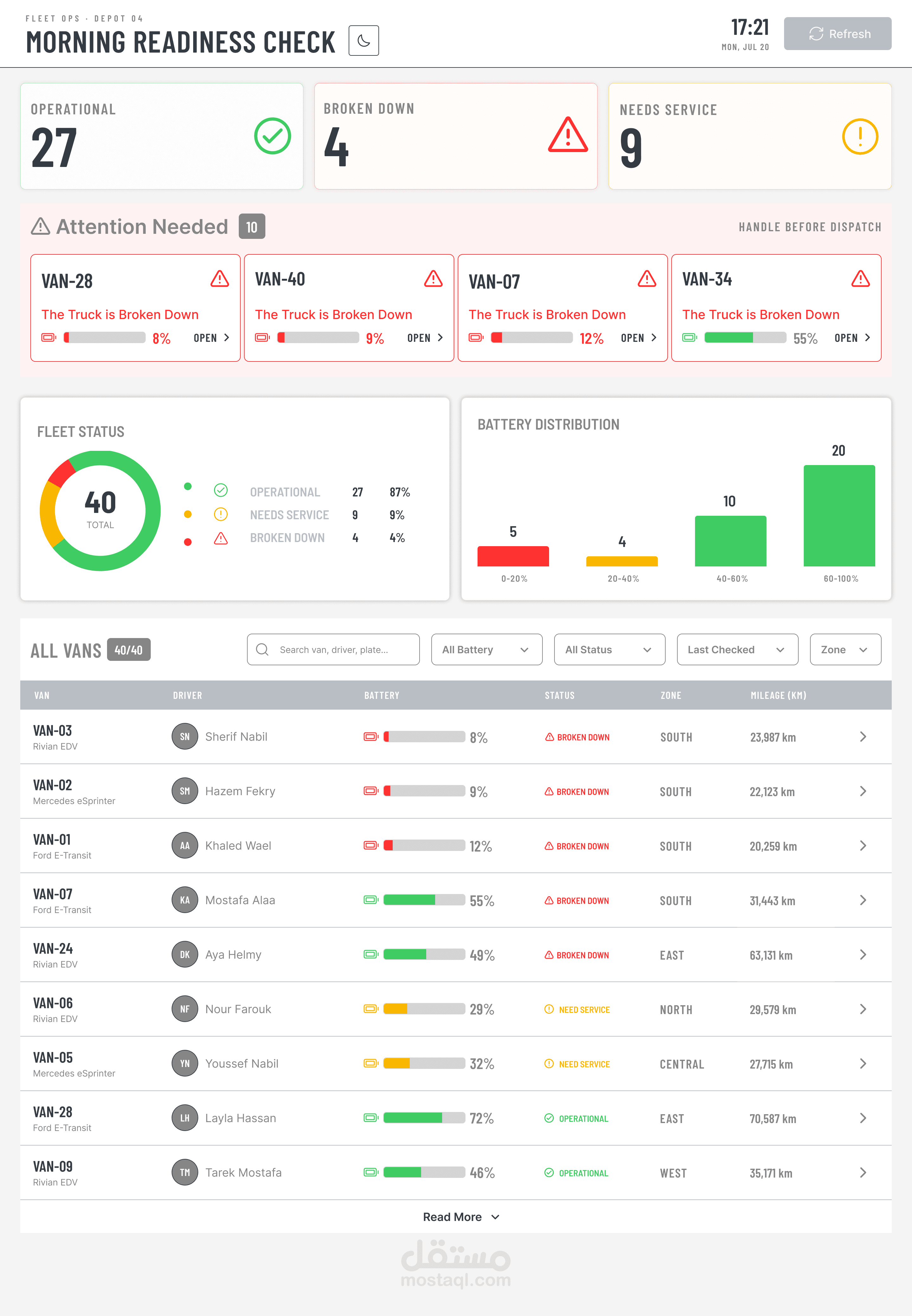Click the magnifier icon in the search box
Screen dimensions: 912x1316
[x=262, y=649]
